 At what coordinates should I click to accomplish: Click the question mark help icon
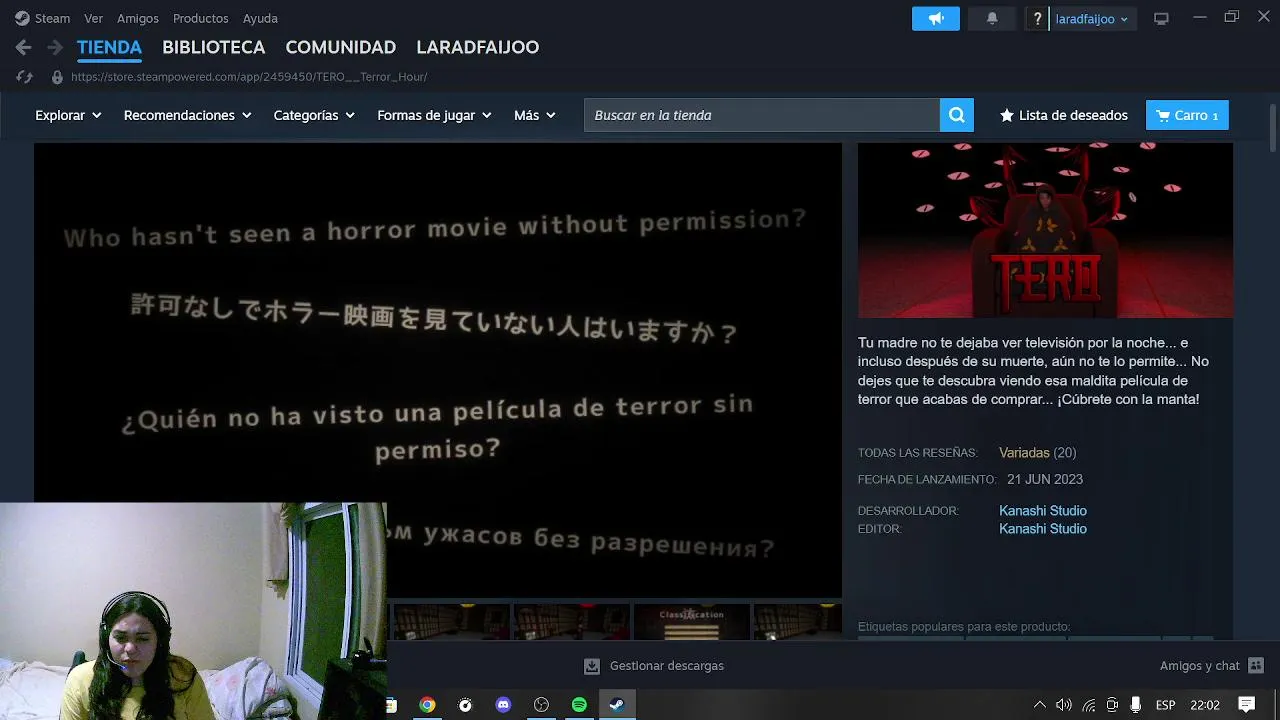click(1037, 19)
